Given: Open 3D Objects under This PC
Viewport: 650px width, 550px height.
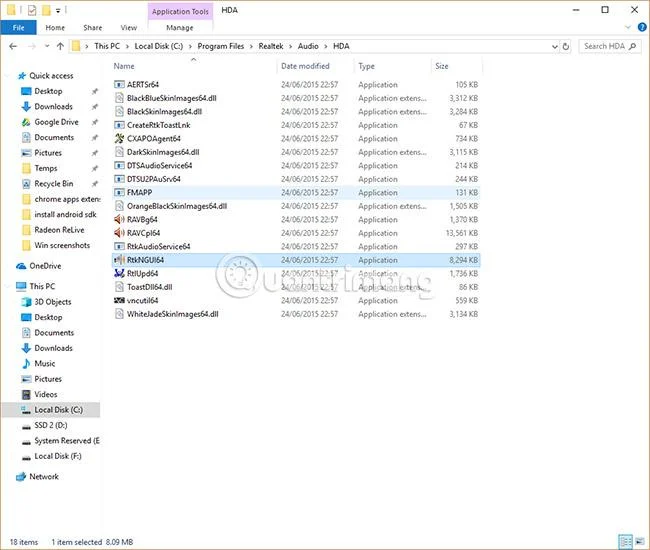Looking at the screenshot, I should [x=52, y=302].
